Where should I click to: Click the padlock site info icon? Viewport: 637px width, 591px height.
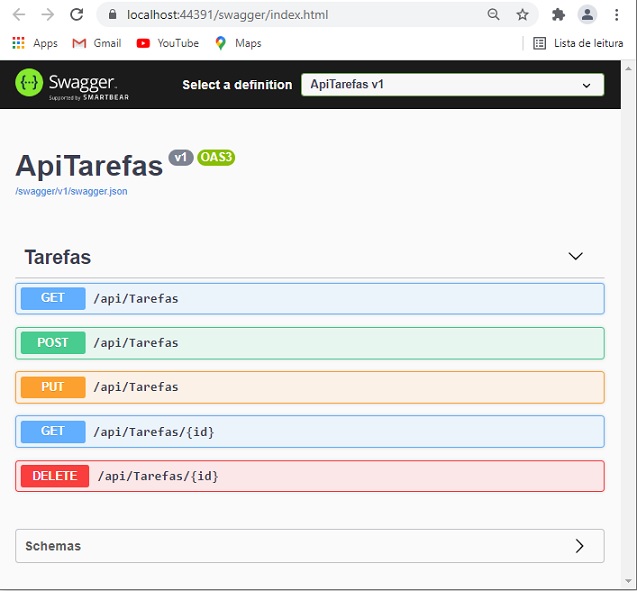pyautogui.click(x=113, y=15)
